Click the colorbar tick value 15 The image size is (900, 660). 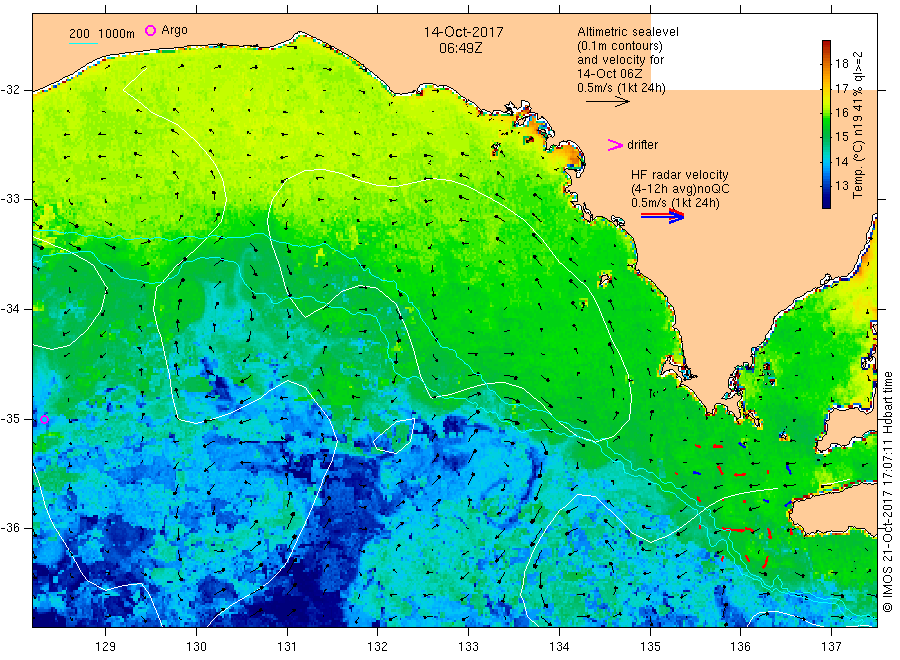pos(841,137)
